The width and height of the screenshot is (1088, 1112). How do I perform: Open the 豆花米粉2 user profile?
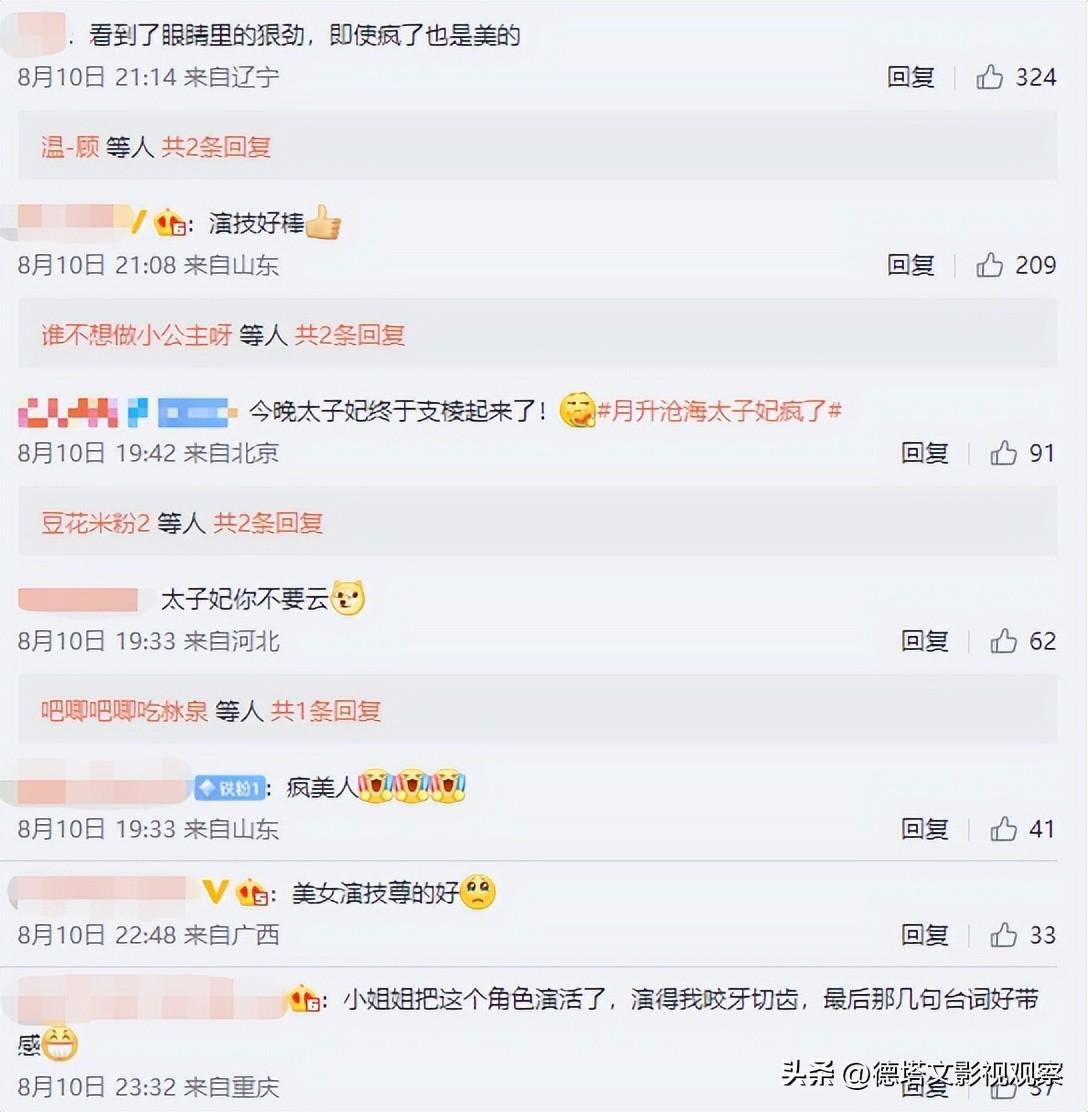click(x=95, y=523)
